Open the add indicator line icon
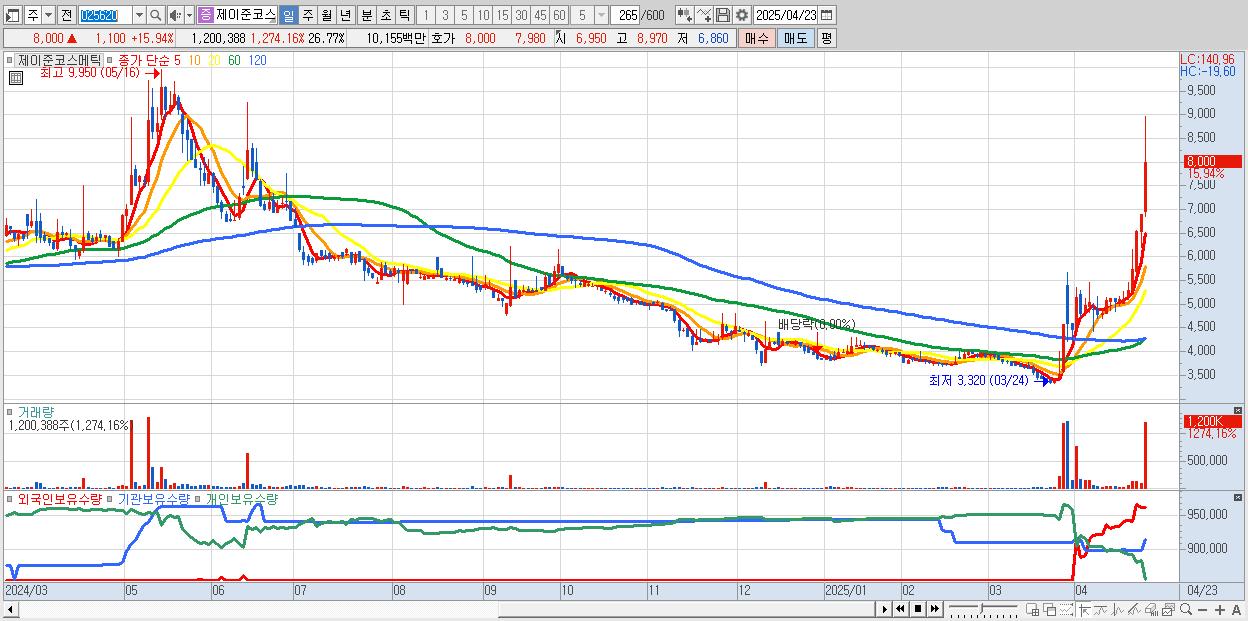This screenshot has height=621, width=1248. (704, 15)
